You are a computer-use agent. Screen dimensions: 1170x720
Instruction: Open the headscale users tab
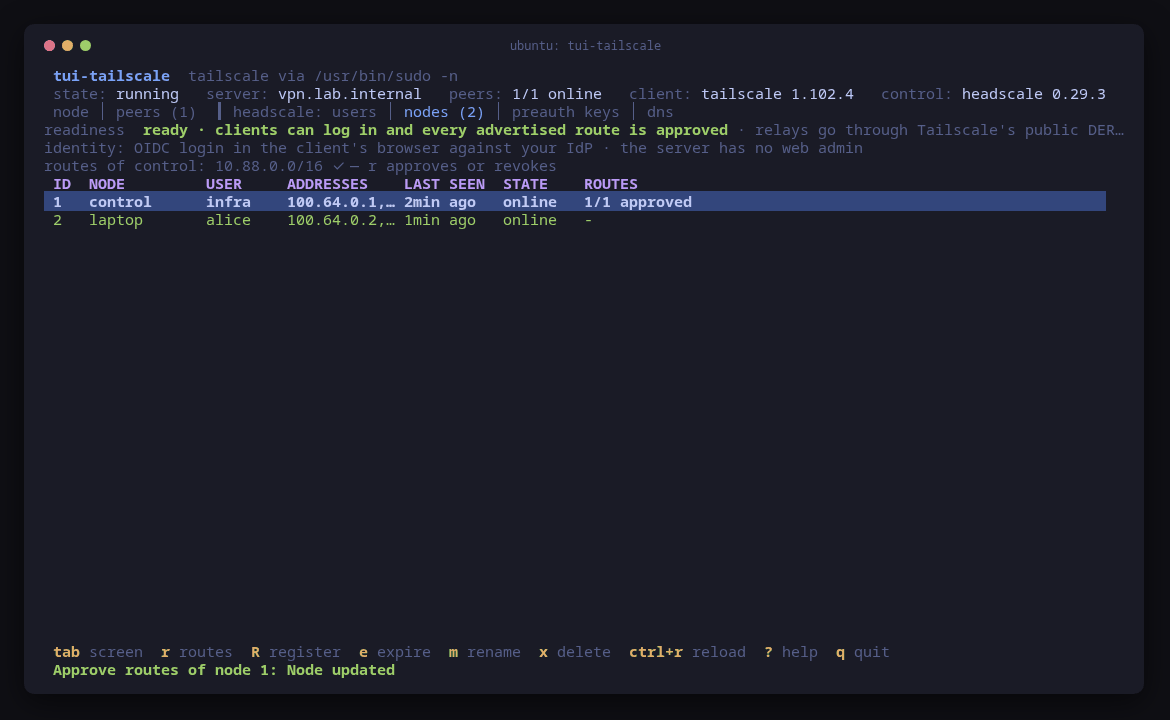tap(304, 112)
